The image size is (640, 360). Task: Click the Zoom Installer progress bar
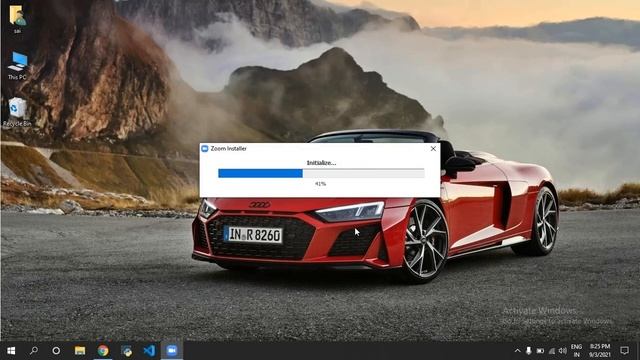321,173
